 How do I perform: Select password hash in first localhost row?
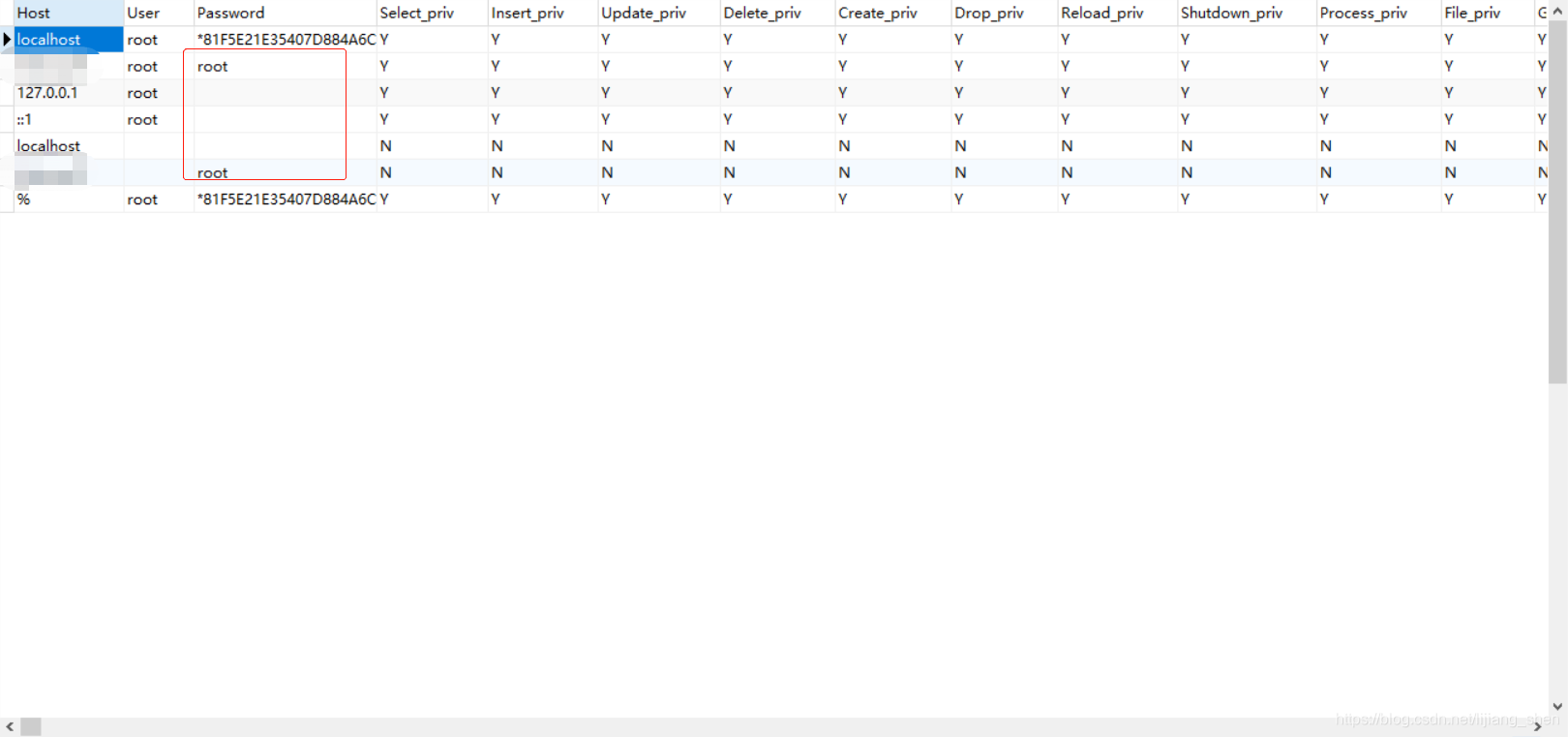point(285,40)
